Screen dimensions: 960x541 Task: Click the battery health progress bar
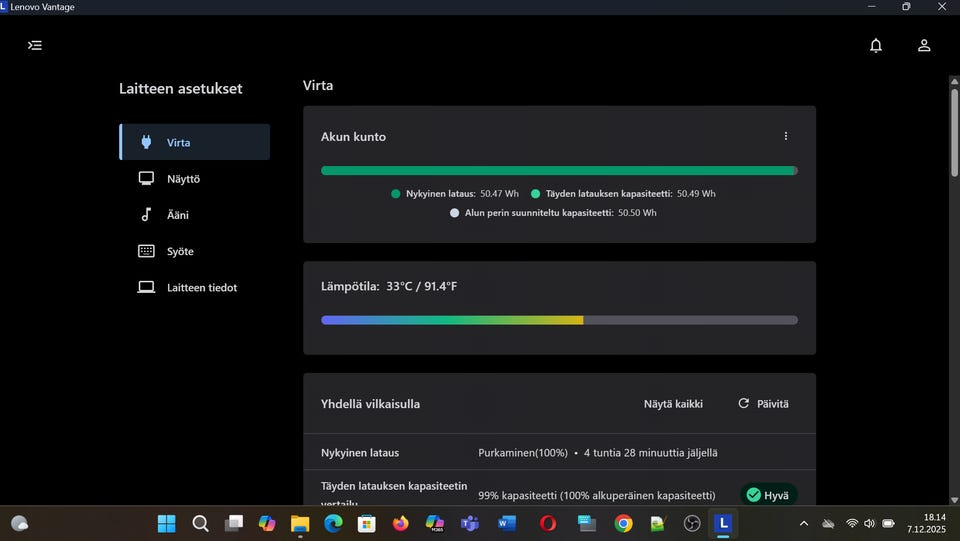(559, 171)
